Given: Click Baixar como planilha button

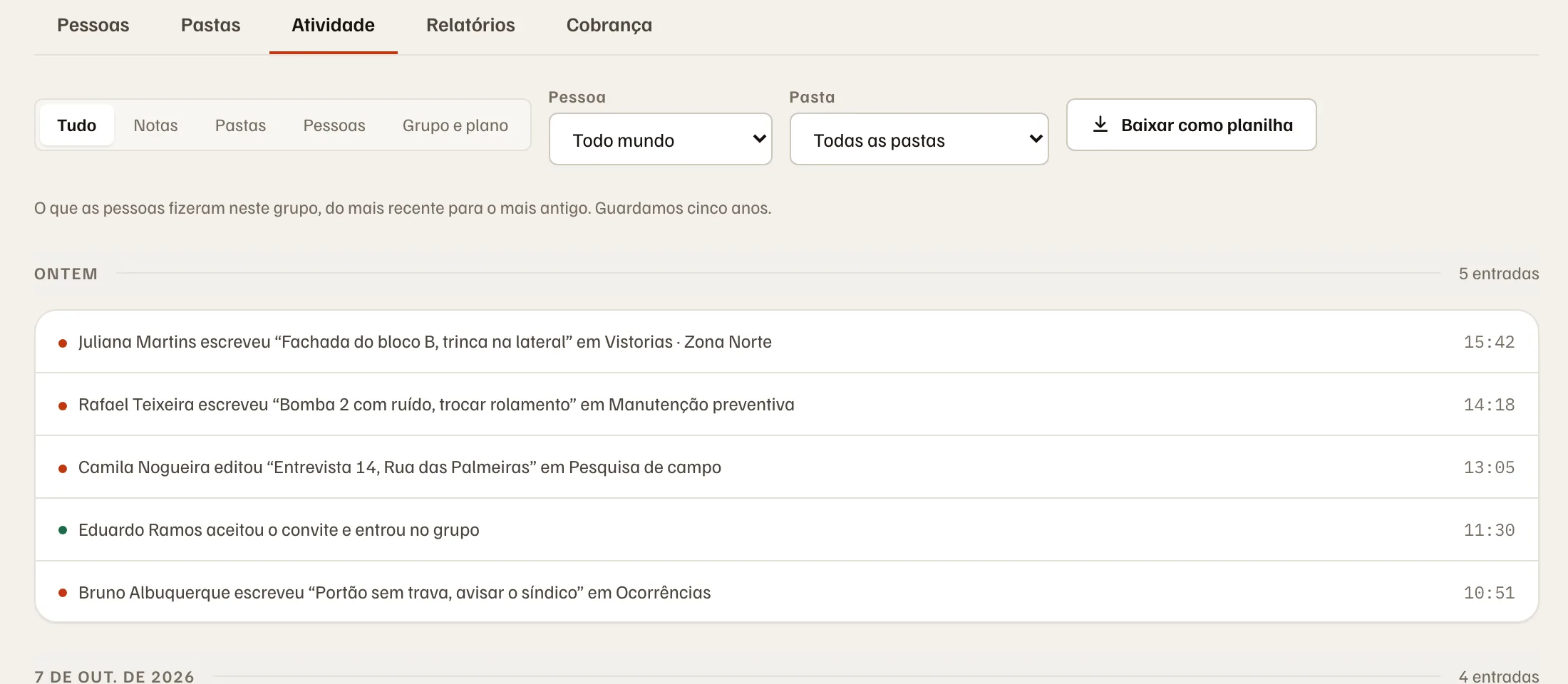Looking at the screenshot, I should [x=1192, y=125].
